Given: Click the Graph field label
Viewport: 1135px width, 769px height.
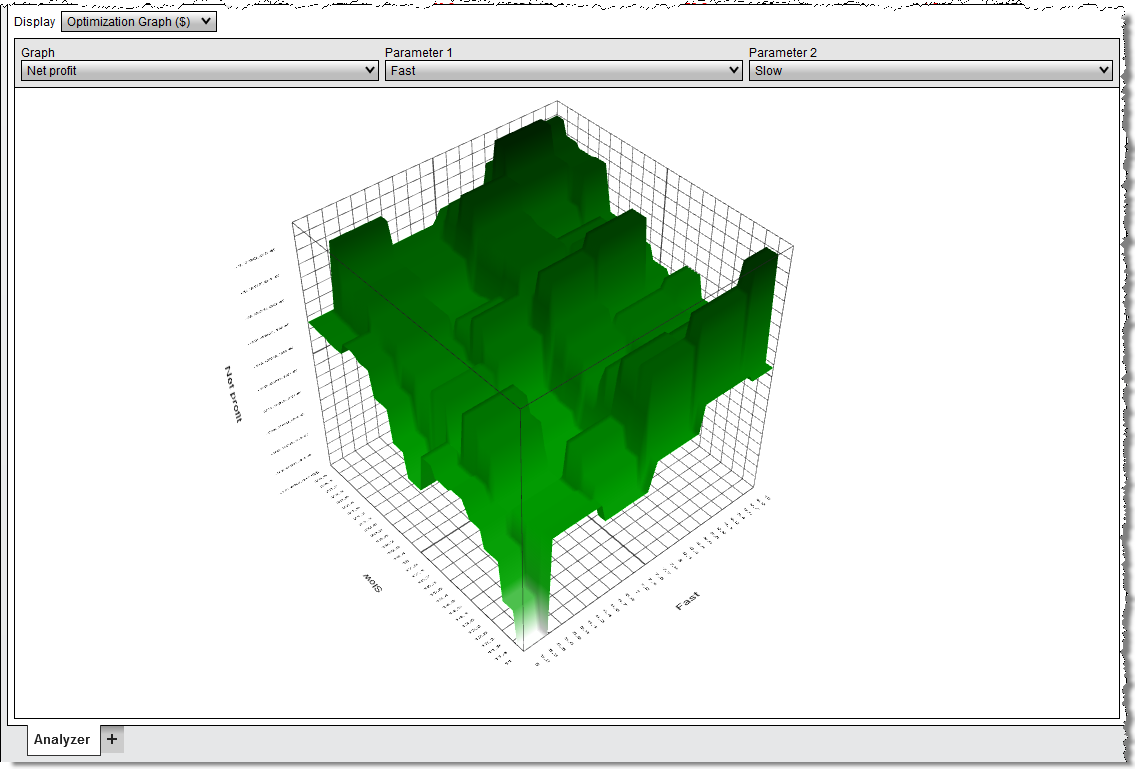Looking at the screenshot, I should 37,52.
